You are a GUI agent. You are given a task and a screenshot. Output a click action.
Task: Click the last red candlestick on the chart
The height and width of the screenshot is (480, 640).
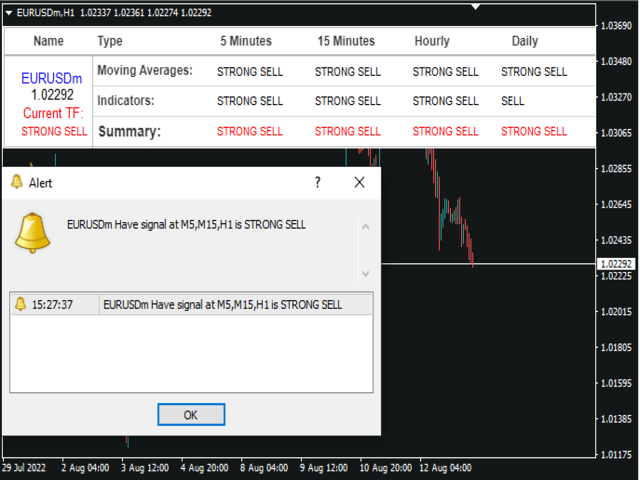(x=473, y=258)
